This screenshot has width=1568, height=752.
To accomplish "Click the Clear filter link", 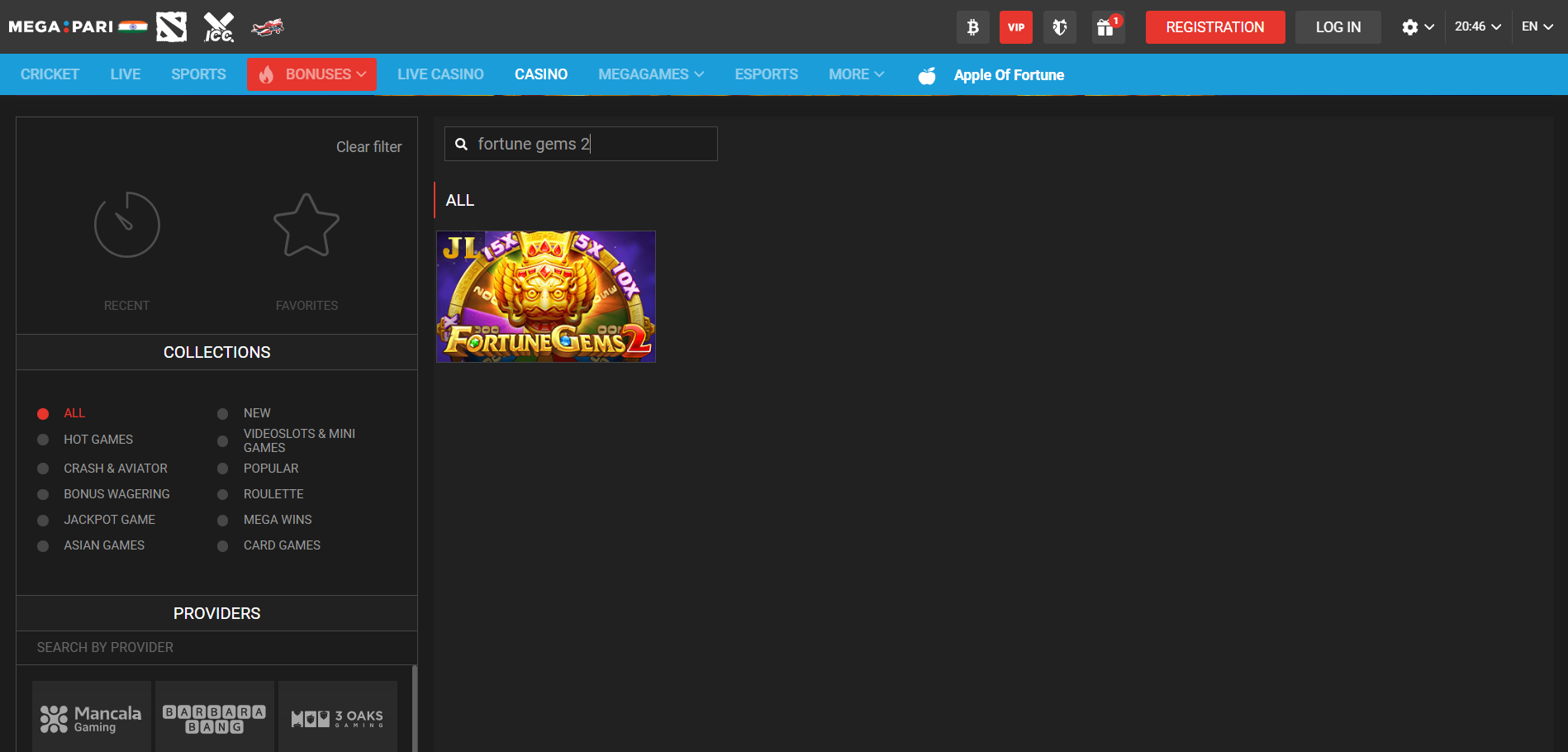I will coord(368,147).
